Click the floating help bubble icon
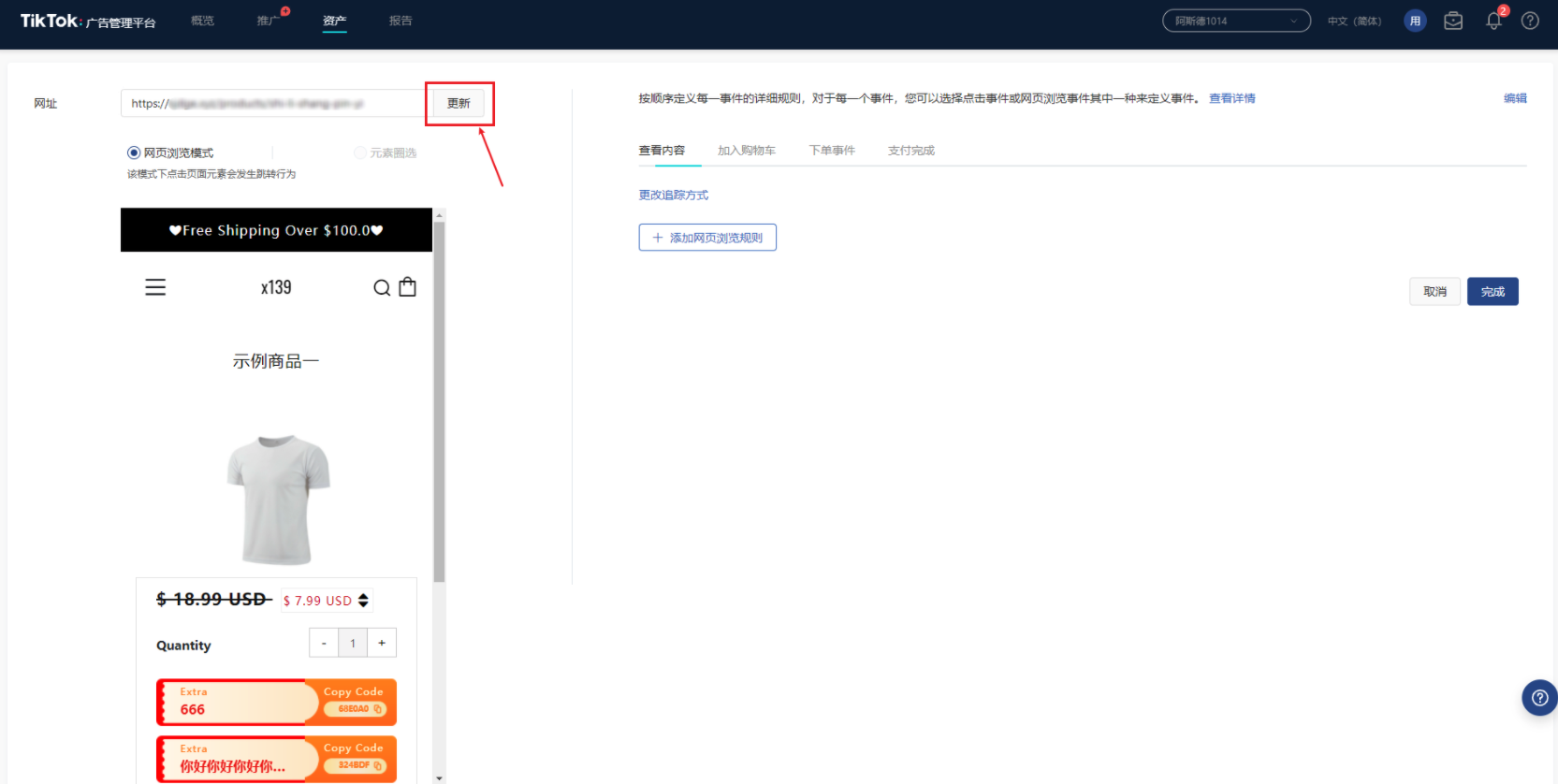Image resolution: width=1558 pixels, height=784 pixels. 1539,698
